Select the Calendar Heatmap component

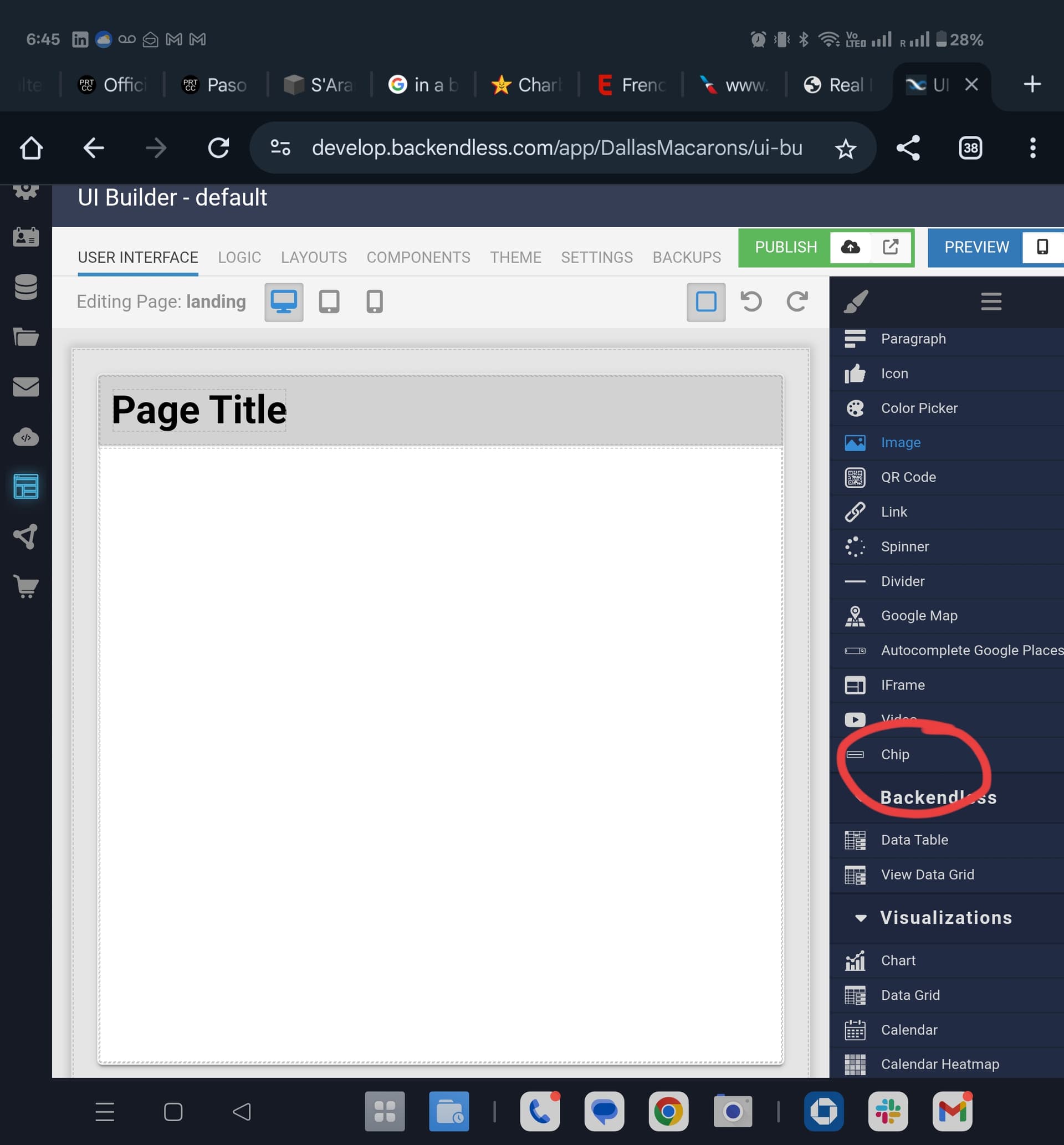coord(947,1065)
